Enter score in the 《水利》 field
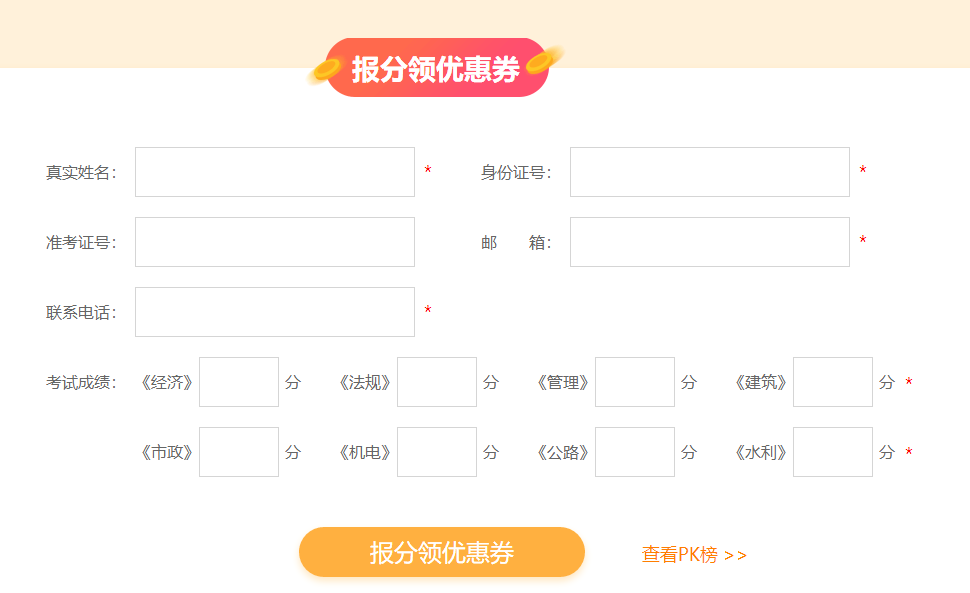Image resolution: width=970 pixels, height=593 pixels. click(832, 451)
